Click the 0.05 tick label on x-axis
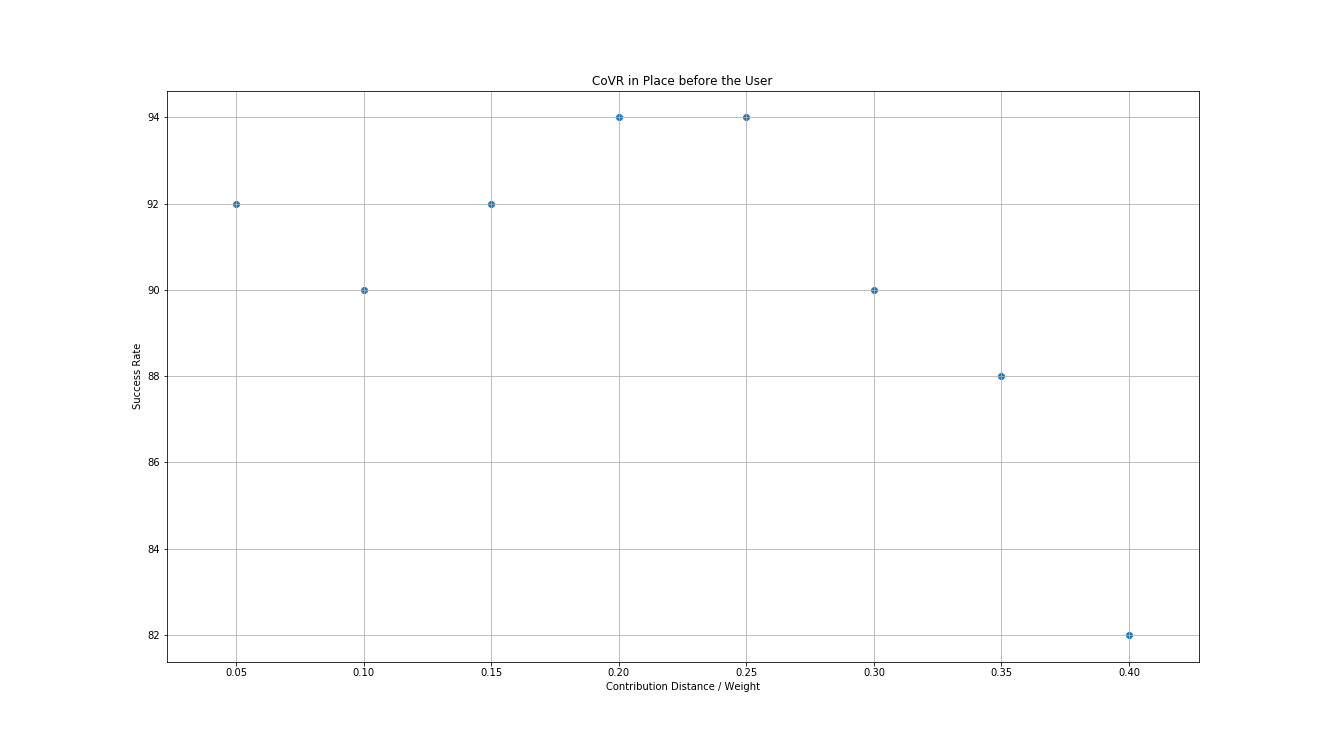The width and height of the screenshot is (1332, 756). pyautogui.click(x=236, y=673)
